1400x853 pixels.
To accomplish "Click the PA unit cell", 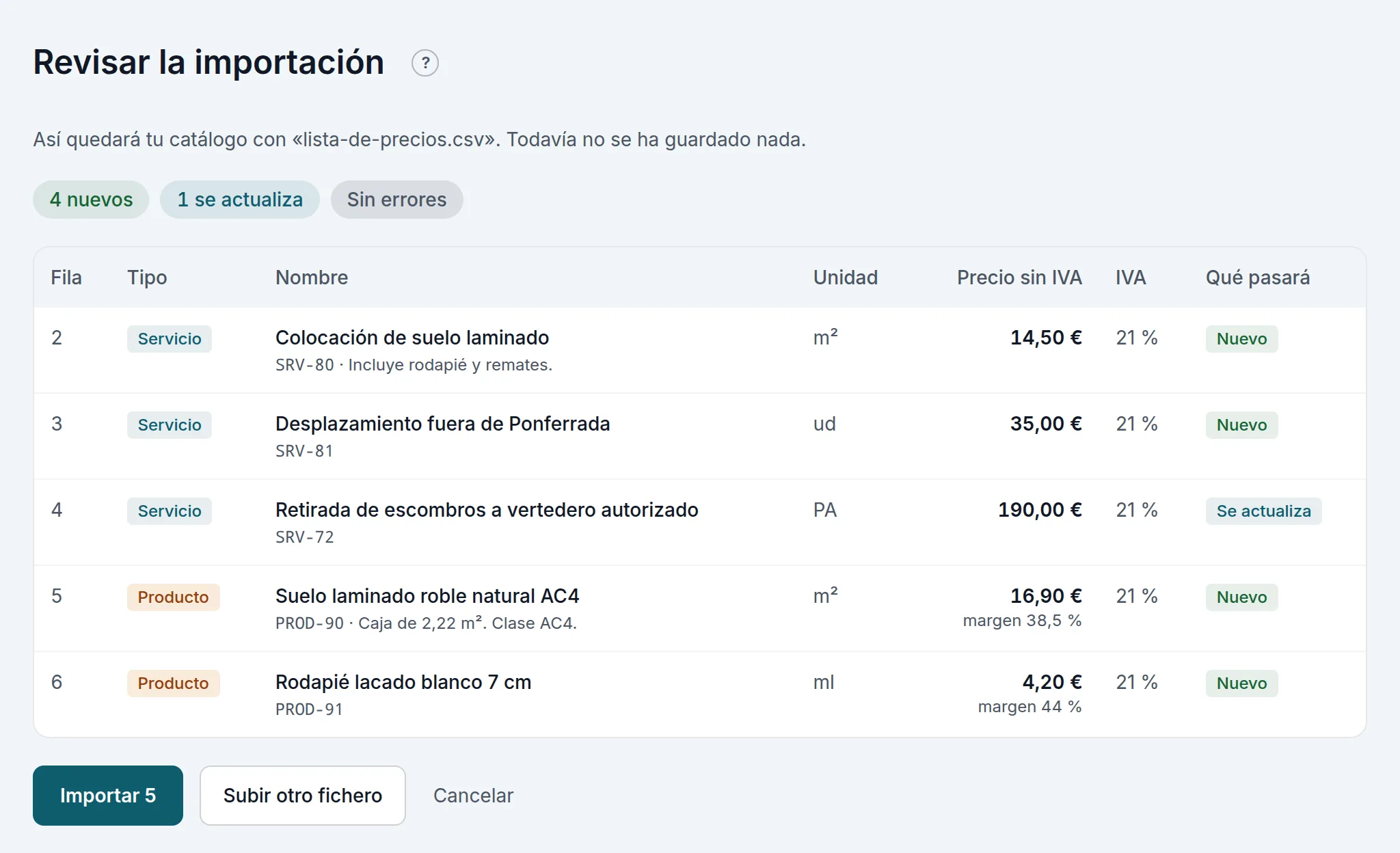I will click(825, 510).
